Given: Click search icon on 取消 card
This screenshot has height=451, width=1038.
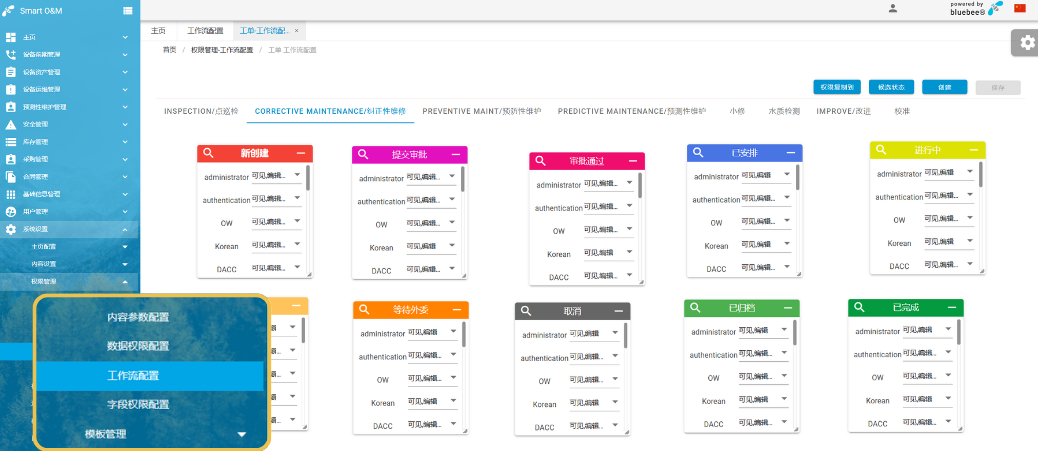Looking at the screenshot, I should tap(526, 311).
